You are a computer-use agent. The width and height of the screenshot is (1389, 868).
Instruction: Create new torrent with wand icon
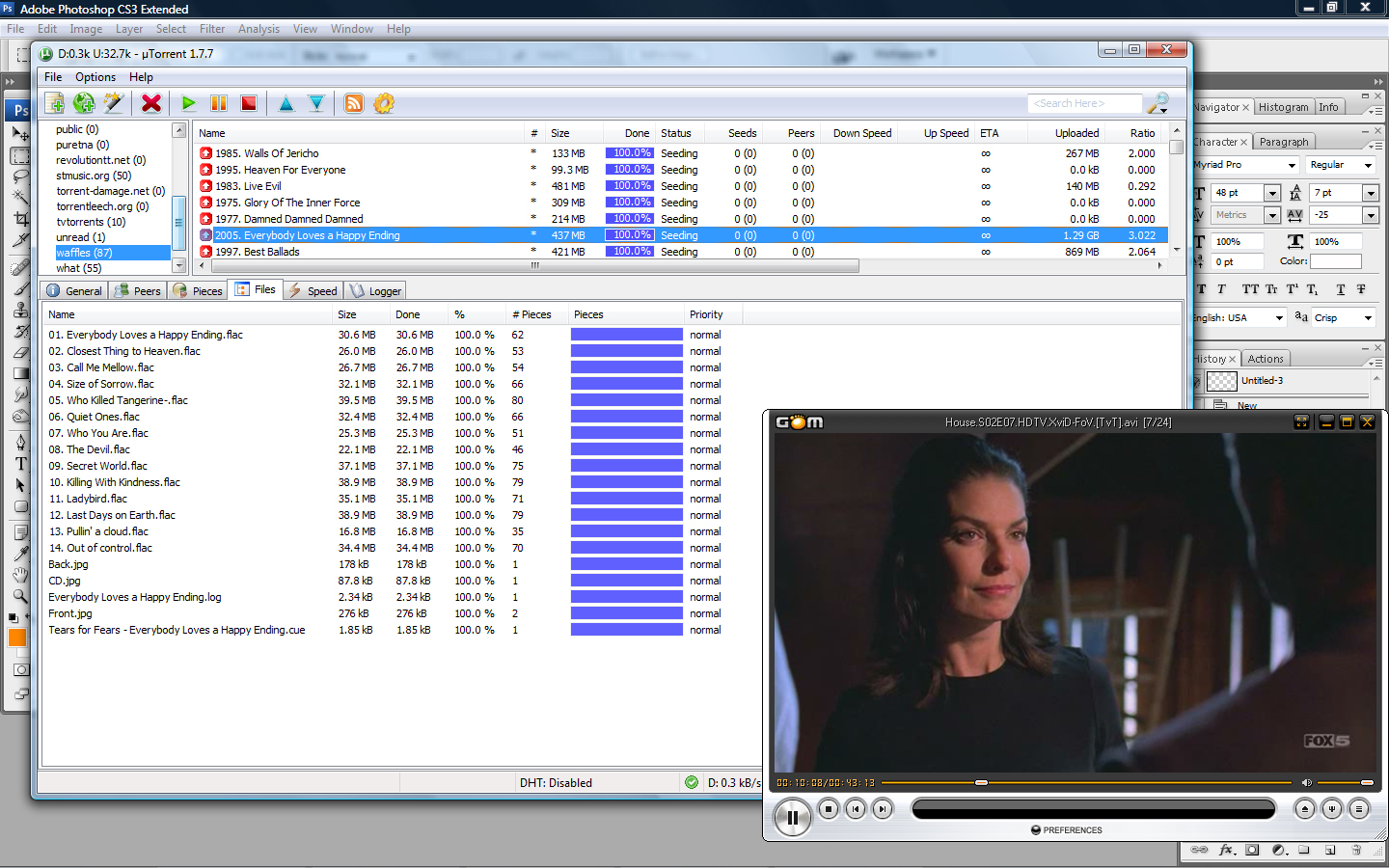tap(114, 103)
